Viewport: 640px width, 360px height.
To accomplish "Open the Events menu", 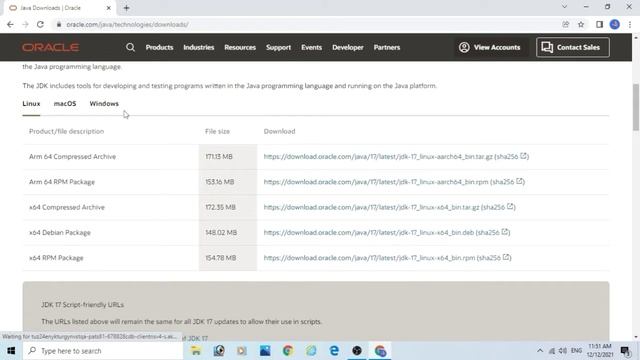I will point(311,47).
